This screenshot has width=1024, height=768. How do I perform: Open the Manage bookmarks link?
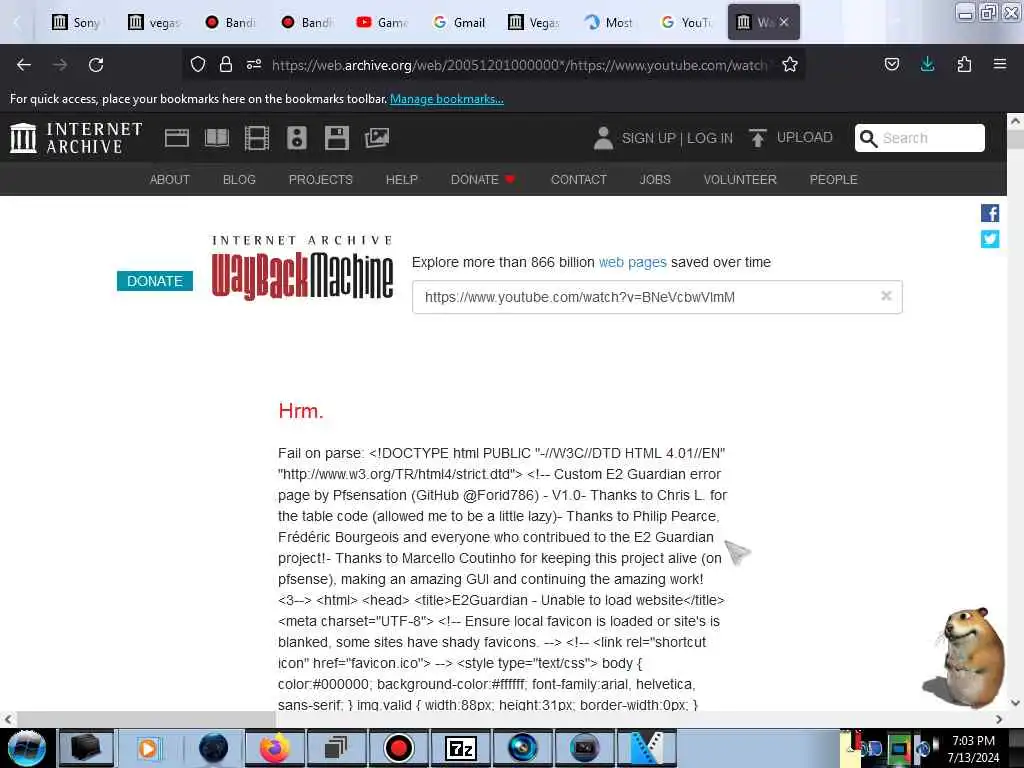pyautogui.click(x=447, y=99)
